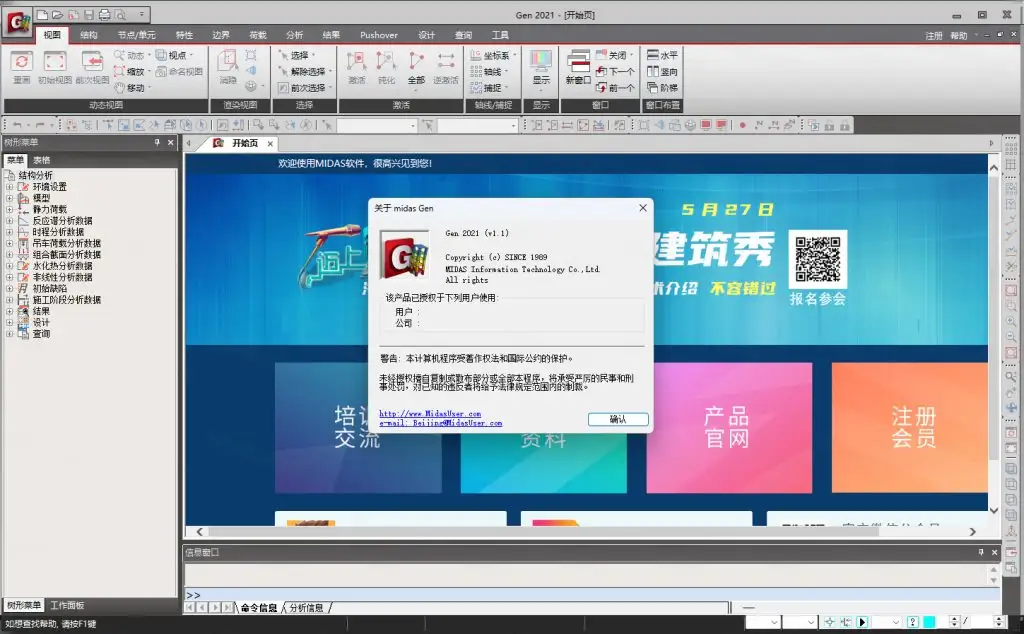This screenshot has width=1024, height=634.
Task: Click the undo arrow in the toolbar
Action: (17, 125)
